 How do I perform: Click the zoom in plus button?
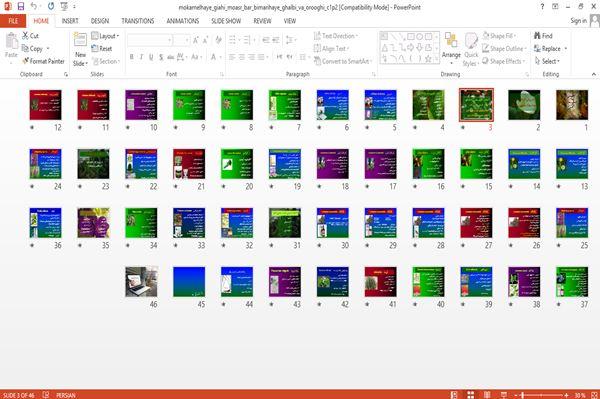pyautogui.click(x=566, y=395)
